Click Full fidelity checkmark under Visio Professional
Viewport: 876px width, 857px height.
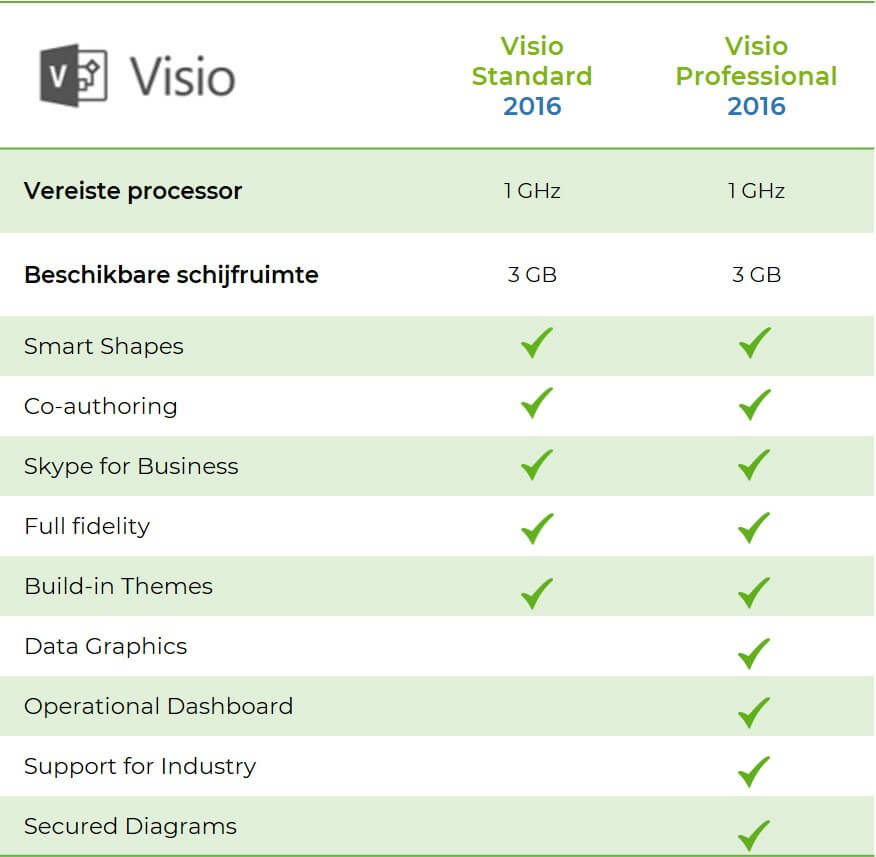coord(755,525)
